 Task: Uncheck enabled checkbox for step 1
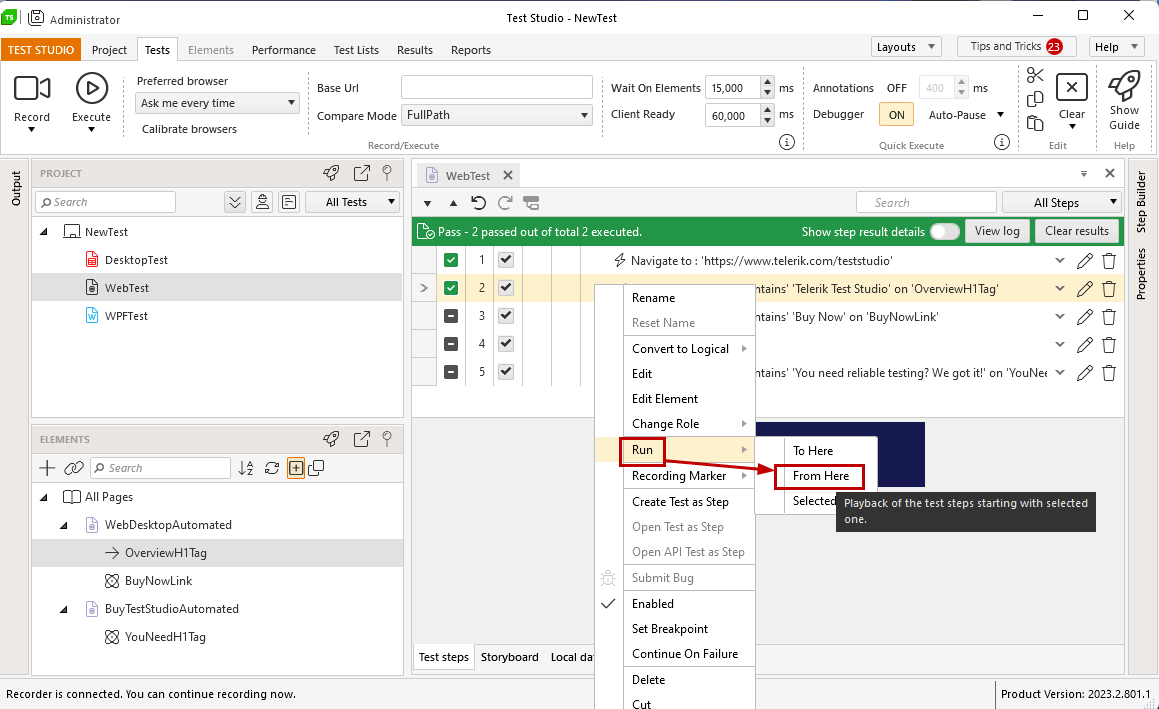[506, 260]
